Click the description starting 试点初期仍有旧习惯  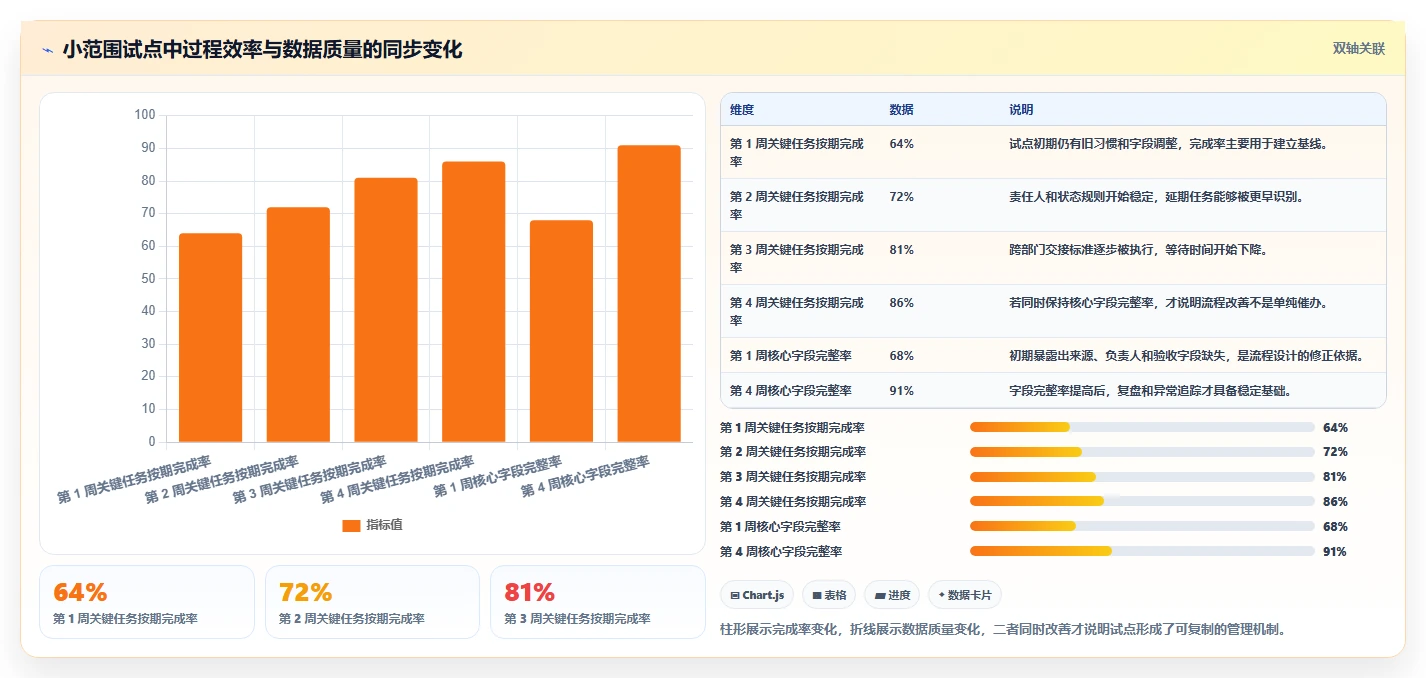[1168, 144]
